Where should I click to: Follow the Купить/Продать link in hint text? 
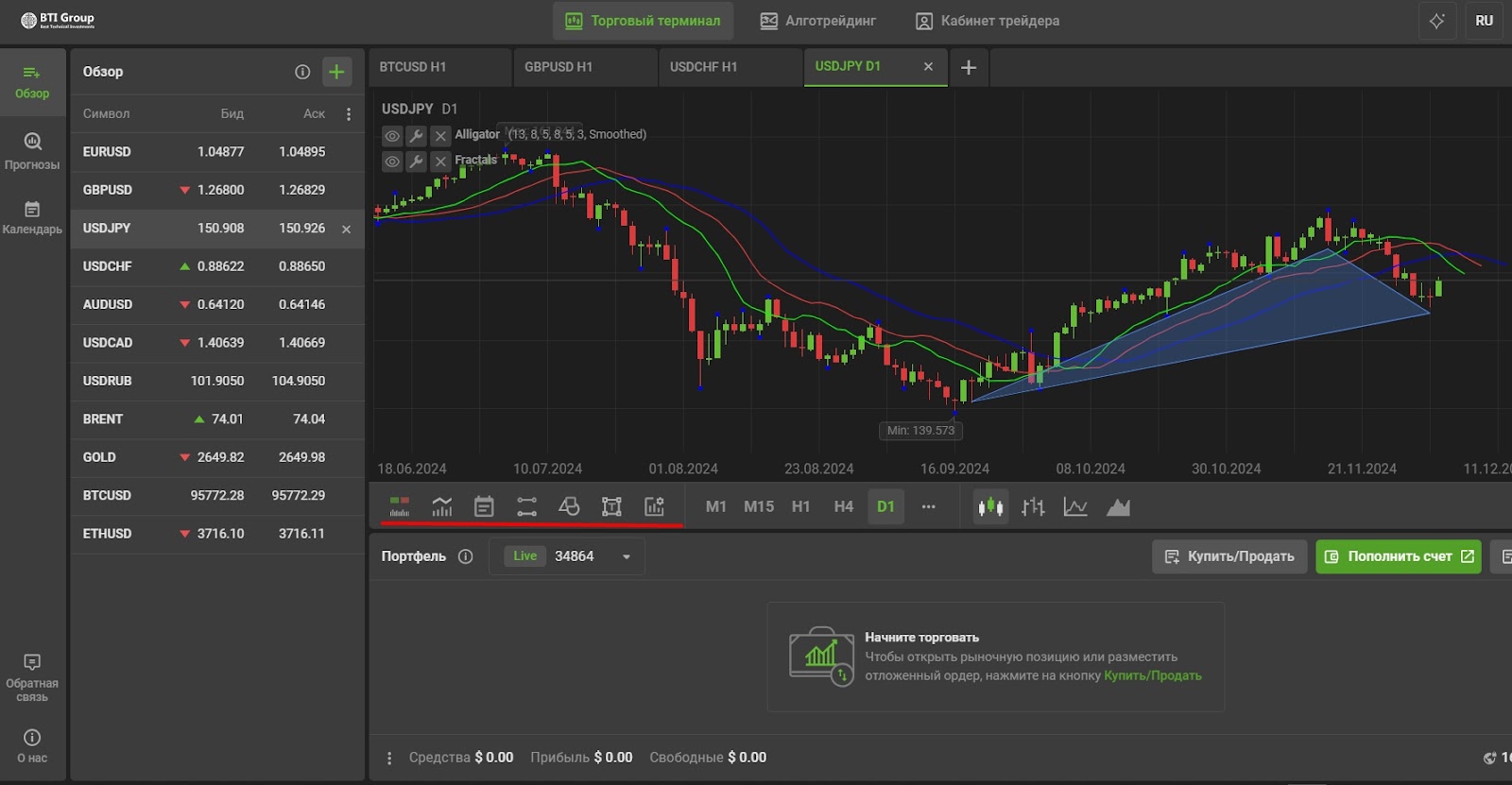(1153, 675)
